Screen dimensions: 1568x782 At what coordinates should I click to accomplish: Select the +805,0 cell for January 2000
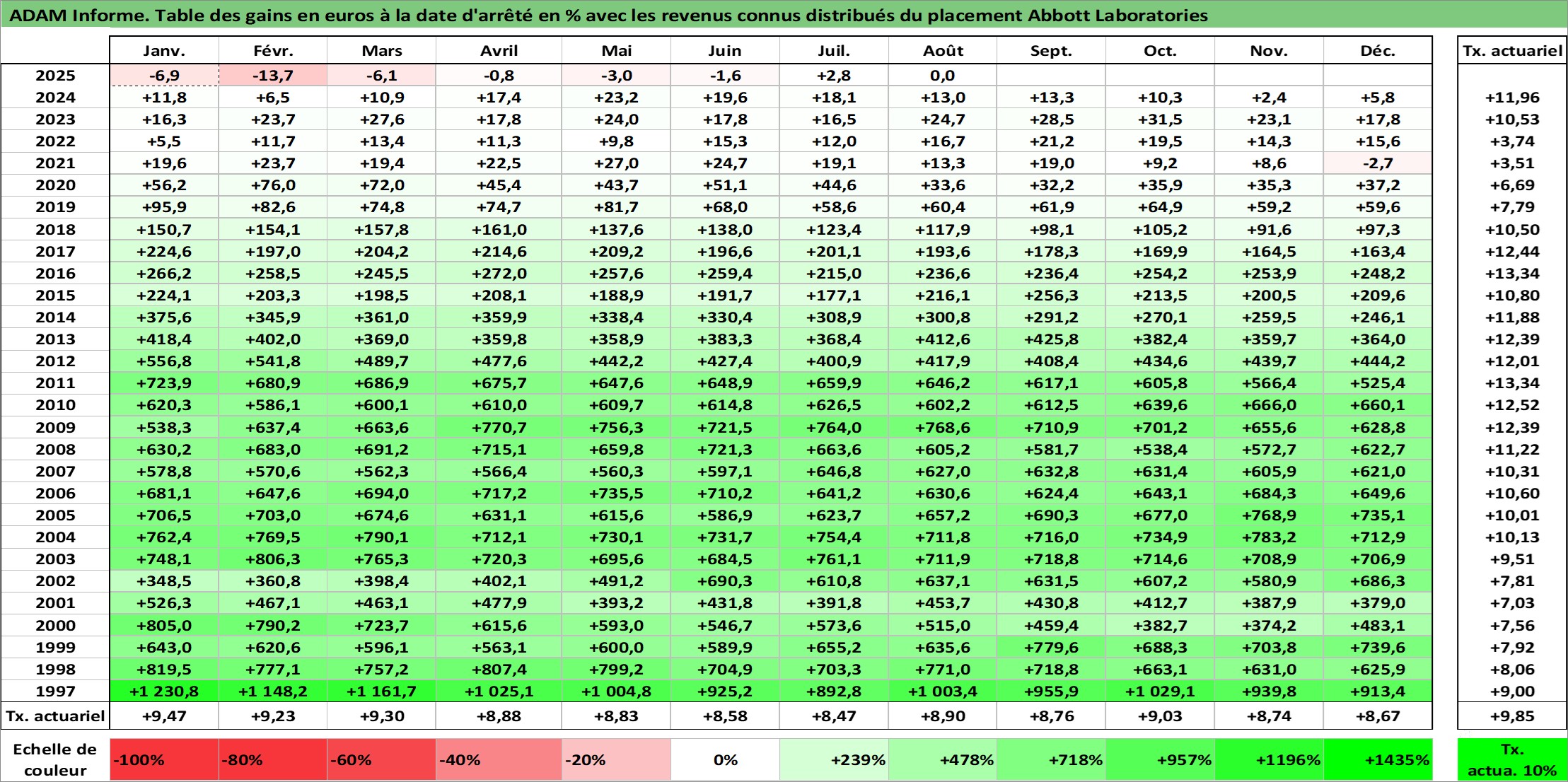164,625
